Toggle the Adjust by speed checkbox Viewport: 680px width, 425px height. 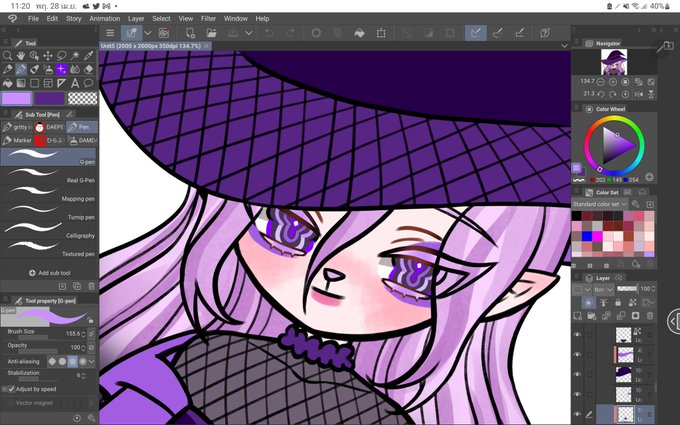11,389
